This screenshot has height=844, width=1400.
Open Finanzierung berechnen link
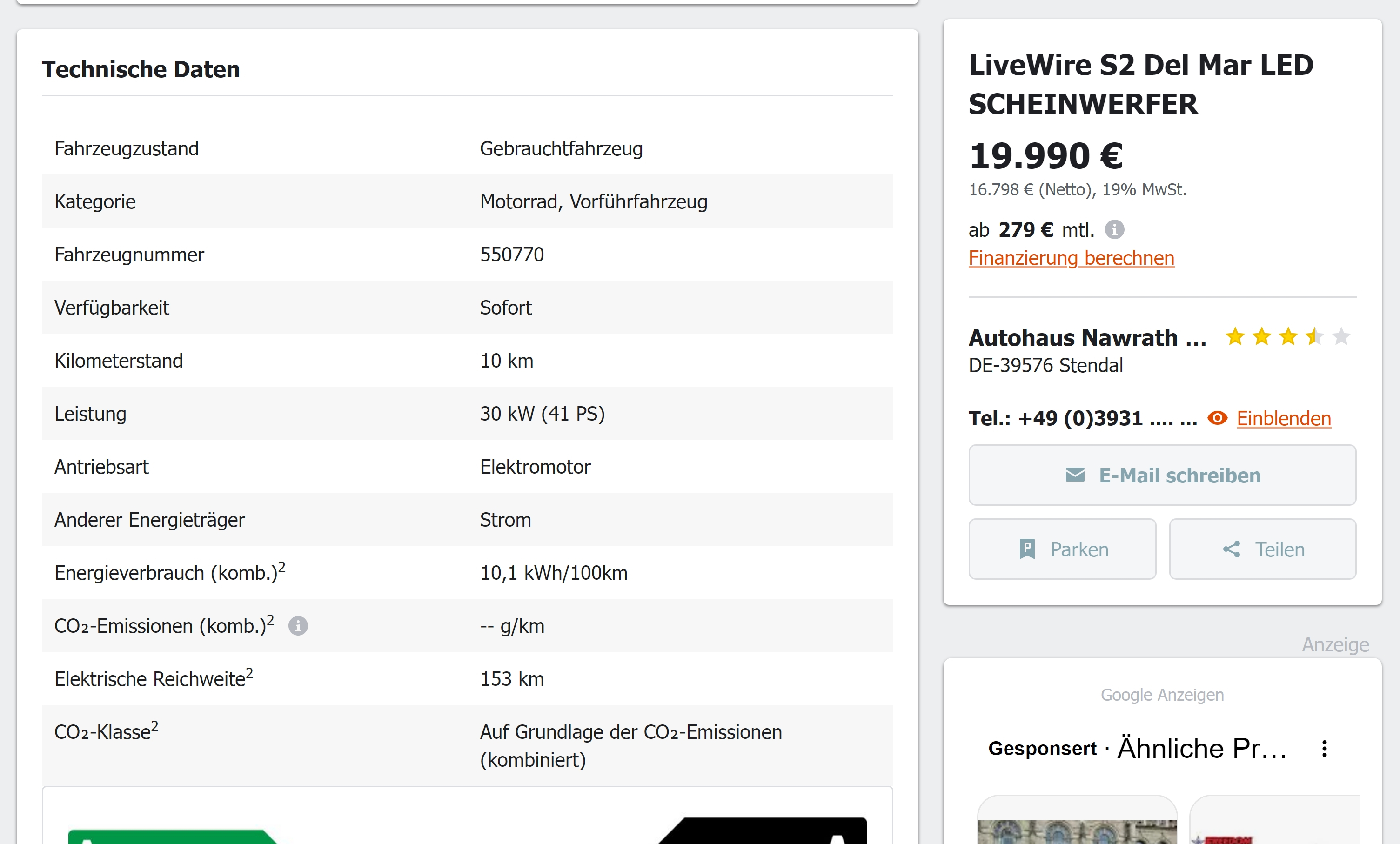(1071, 258)
